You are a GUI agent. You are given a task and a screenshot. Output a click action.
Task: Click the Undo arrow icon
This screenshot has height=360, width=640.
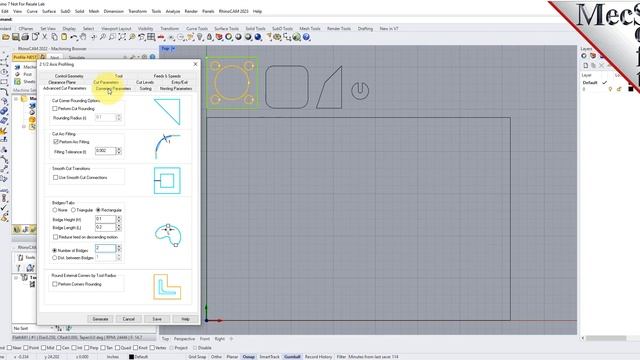click(x=73, y=37)
